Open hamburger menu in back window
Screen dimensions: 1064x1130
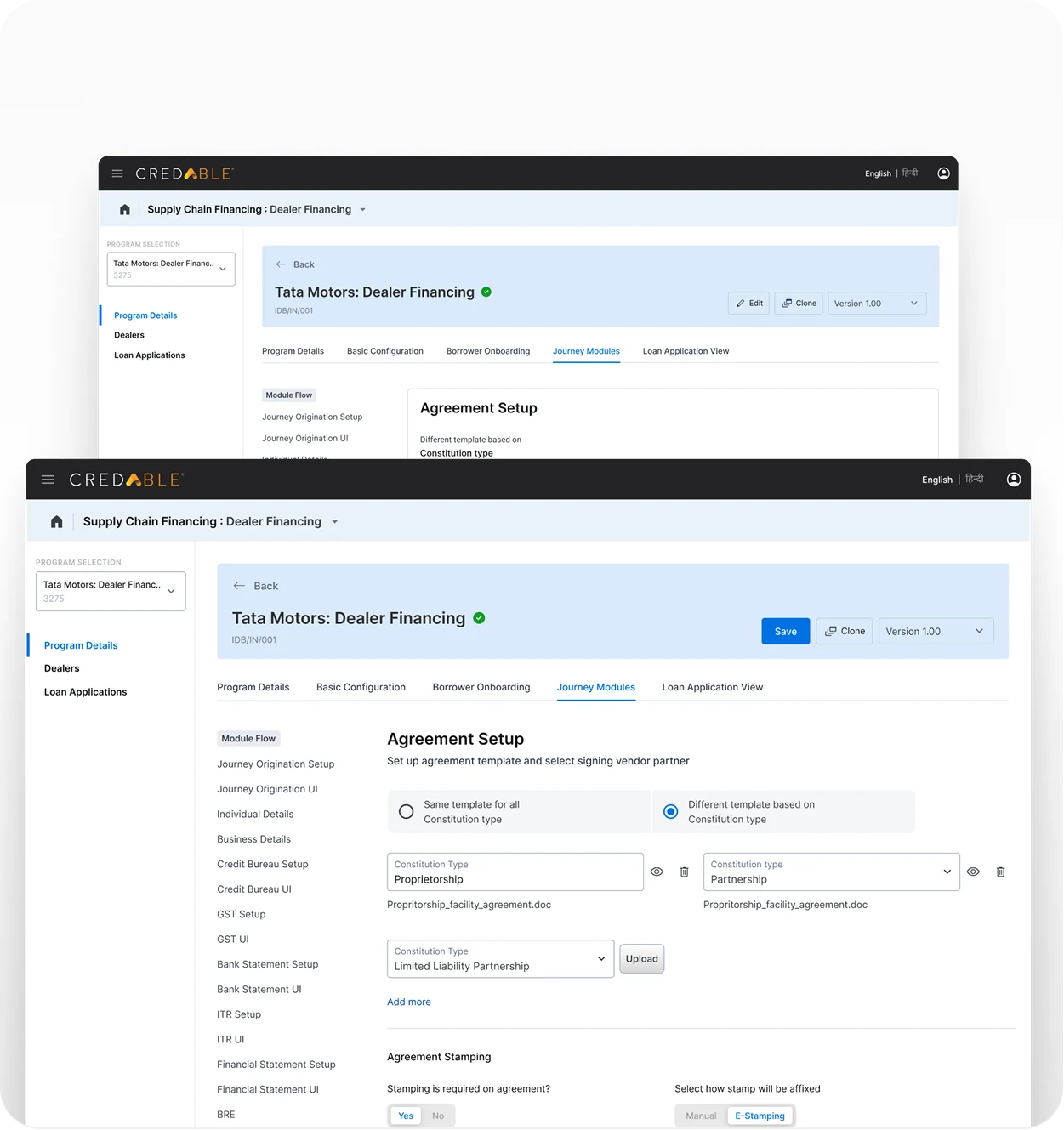[x=117, y=173]
